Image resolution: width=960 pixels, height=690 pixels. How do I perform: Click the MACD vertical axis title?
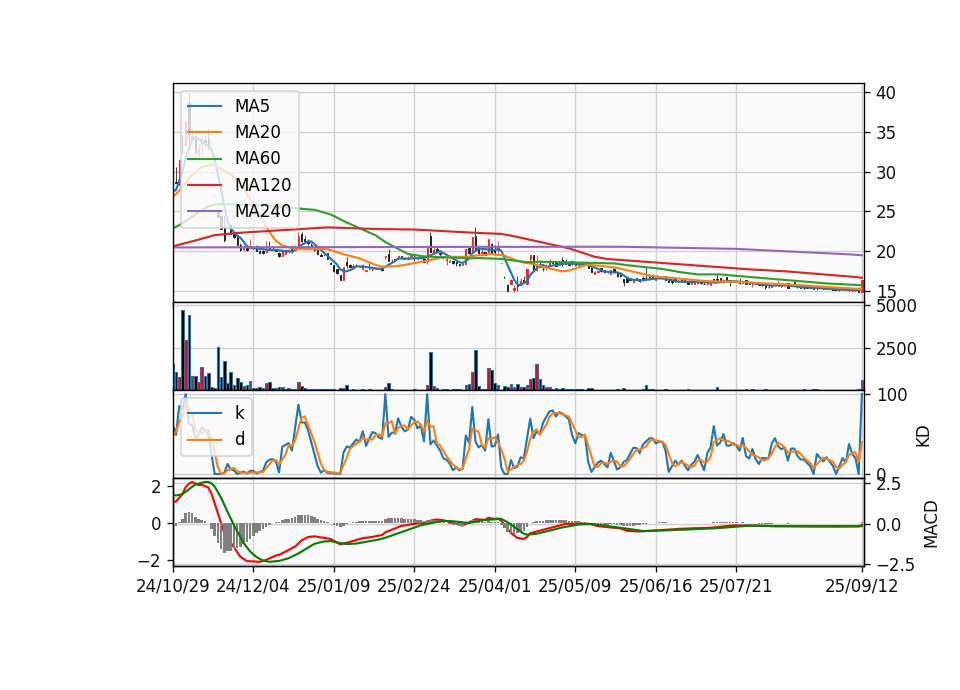tap(931, 524)
